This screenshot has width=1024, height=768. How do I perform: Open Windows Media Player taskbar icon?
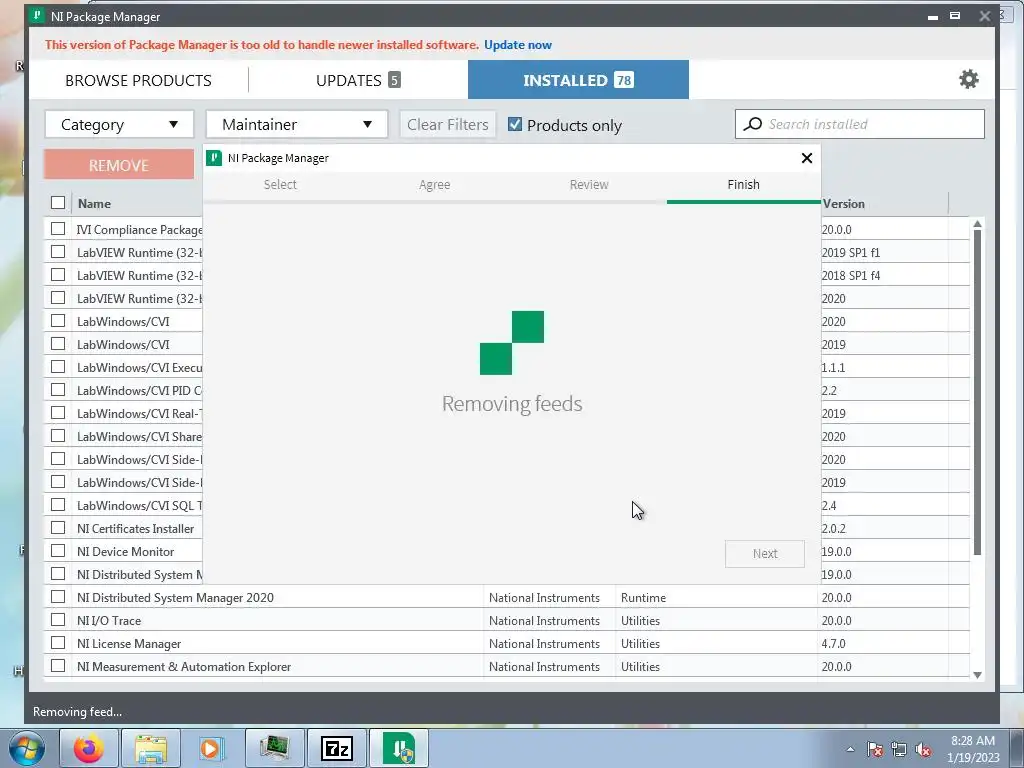click(x=212, y=748)
